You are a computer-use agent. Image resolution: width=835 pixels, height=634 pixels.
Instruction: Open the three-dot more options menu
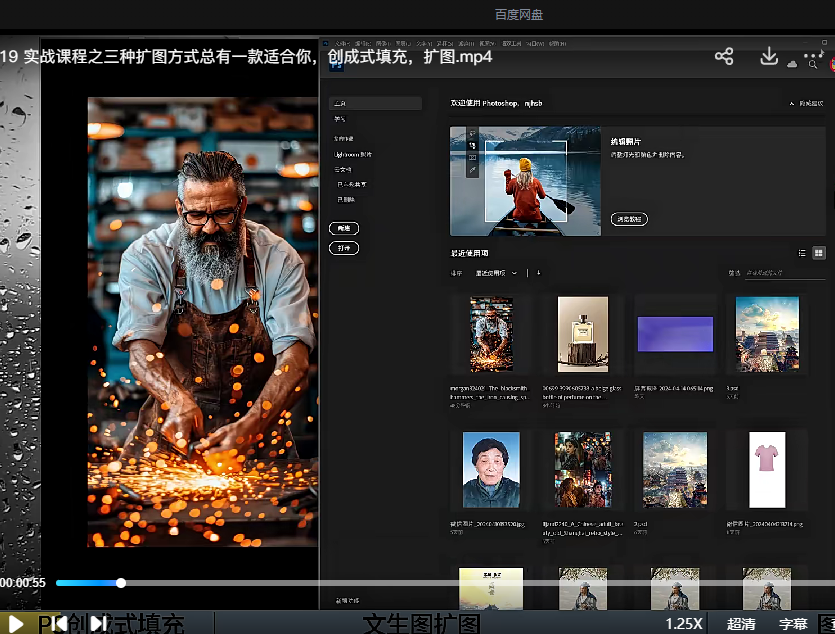click(x=813, y=55)
